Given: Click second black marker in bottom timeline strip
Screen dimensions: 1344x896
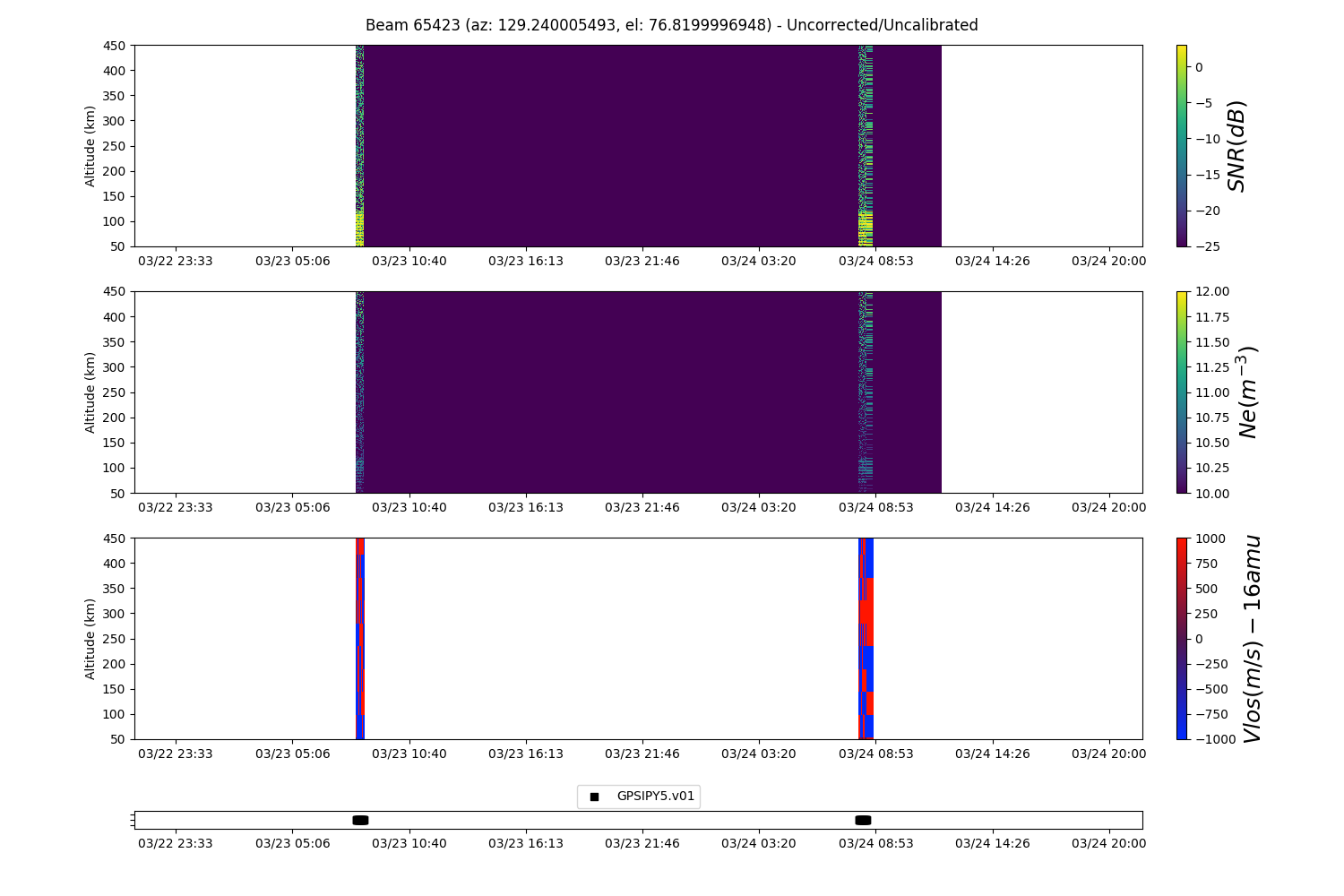Looking at the screenshot, I should coord(863,820).
